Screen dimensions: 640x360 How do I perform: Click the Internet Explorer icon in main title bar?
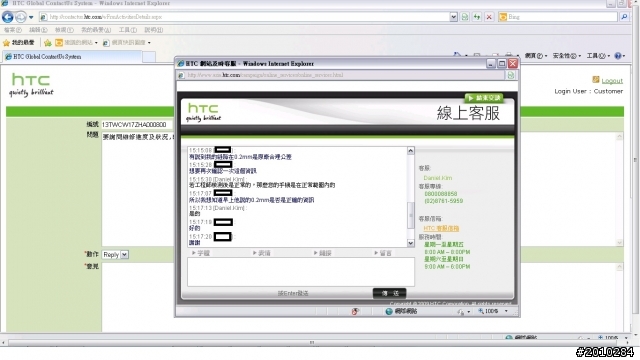(5, 3)
